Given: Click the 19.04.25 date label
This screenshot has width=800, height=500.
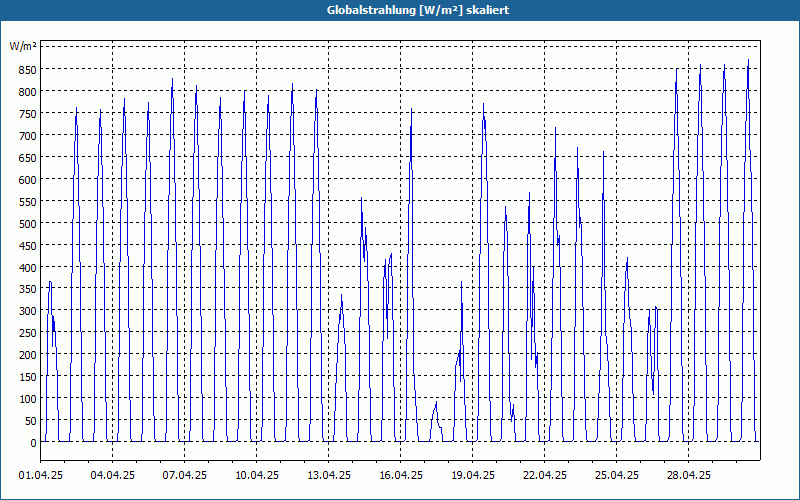Looking at the screenshot, I should [x=472, y=476].
